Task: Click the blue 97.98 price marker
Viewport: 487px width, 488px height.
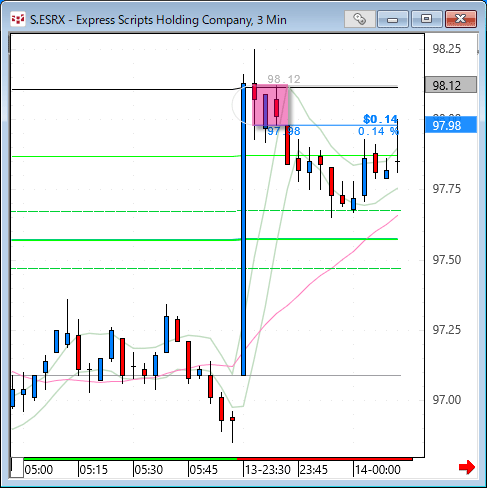Action: [451, 125]
